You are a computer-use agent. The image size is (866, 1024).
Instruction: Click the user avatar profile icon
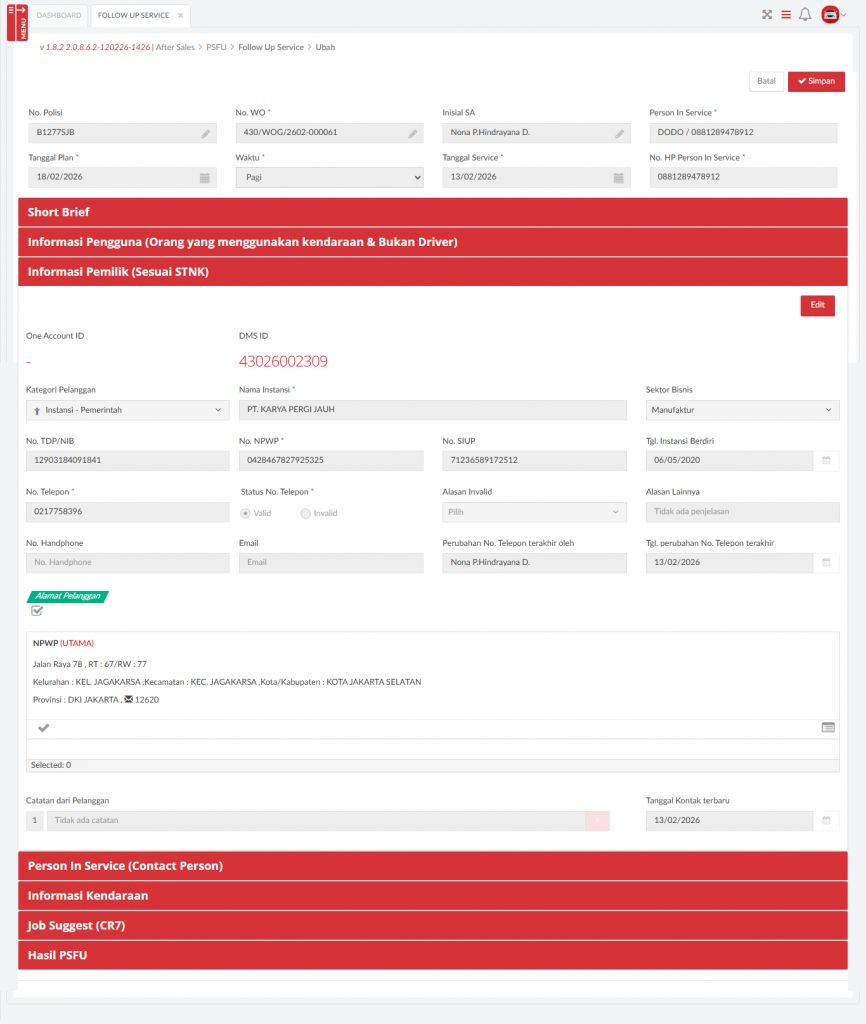click(x=829, y=15)
